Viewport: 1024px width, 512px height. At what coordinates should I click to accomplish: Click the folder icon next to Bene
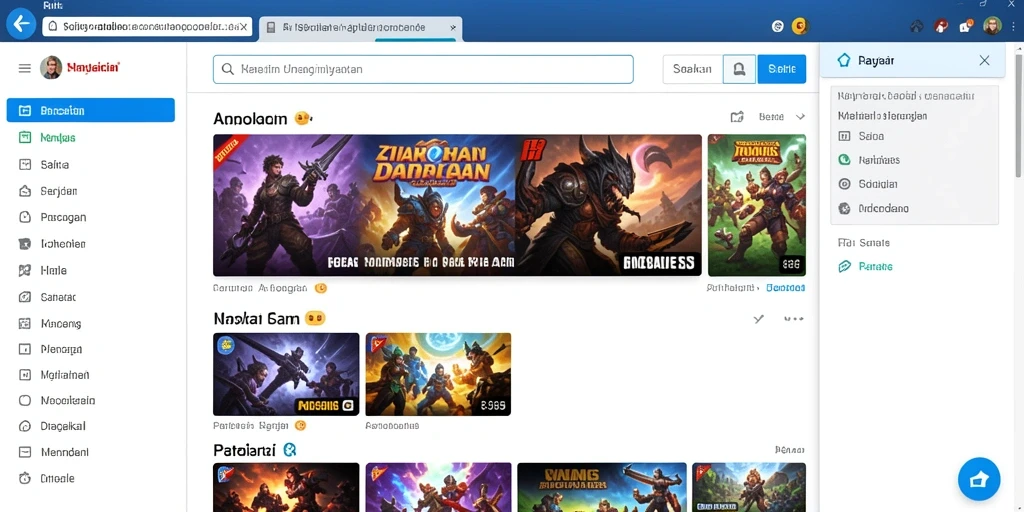click(x=737, y=117)
